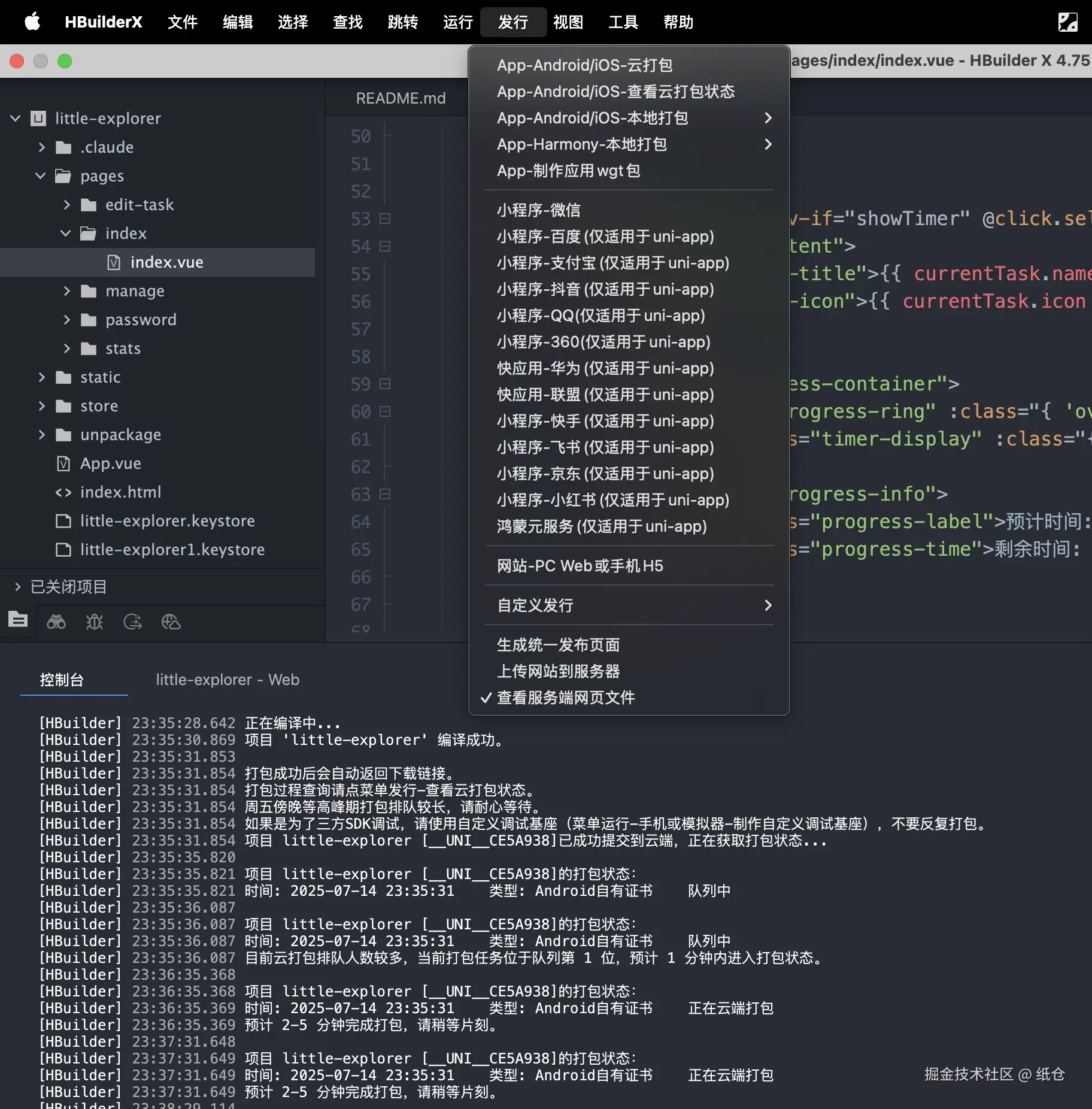Click the .claude folder icon

click(63, 147)
